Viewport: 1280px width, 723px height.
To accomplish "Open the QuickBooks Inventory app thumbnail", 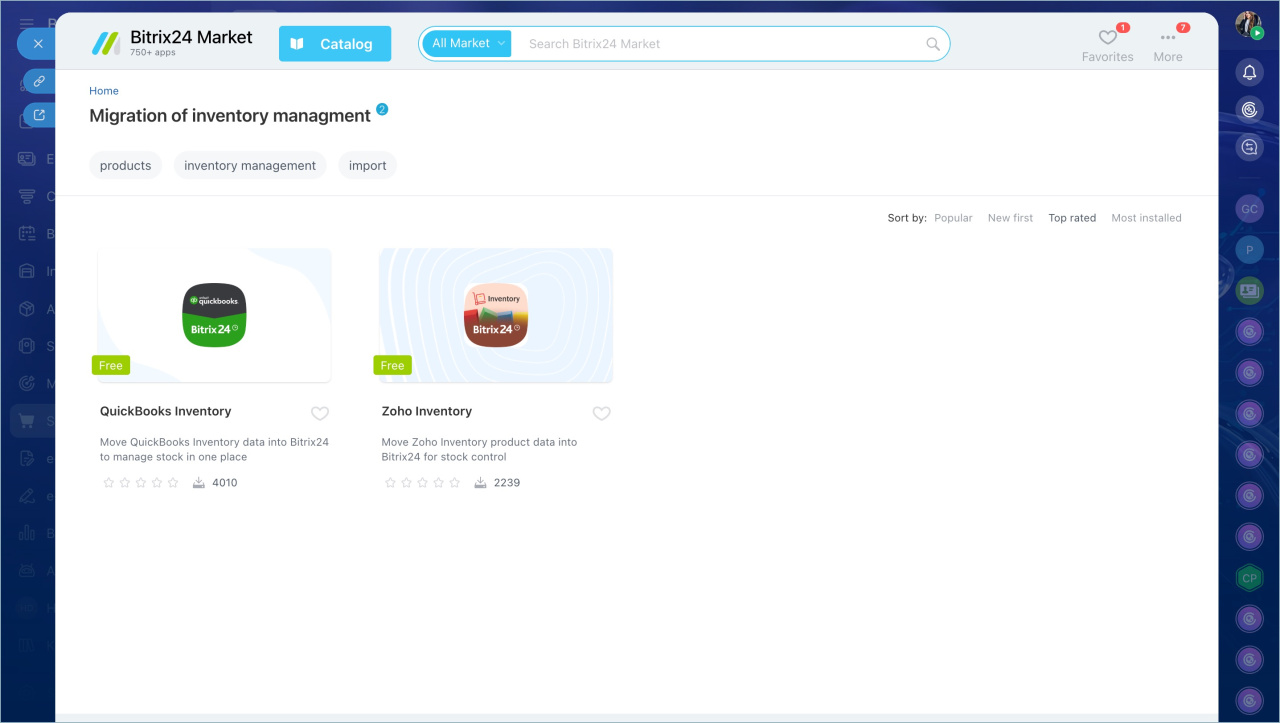I will (214, 315).
